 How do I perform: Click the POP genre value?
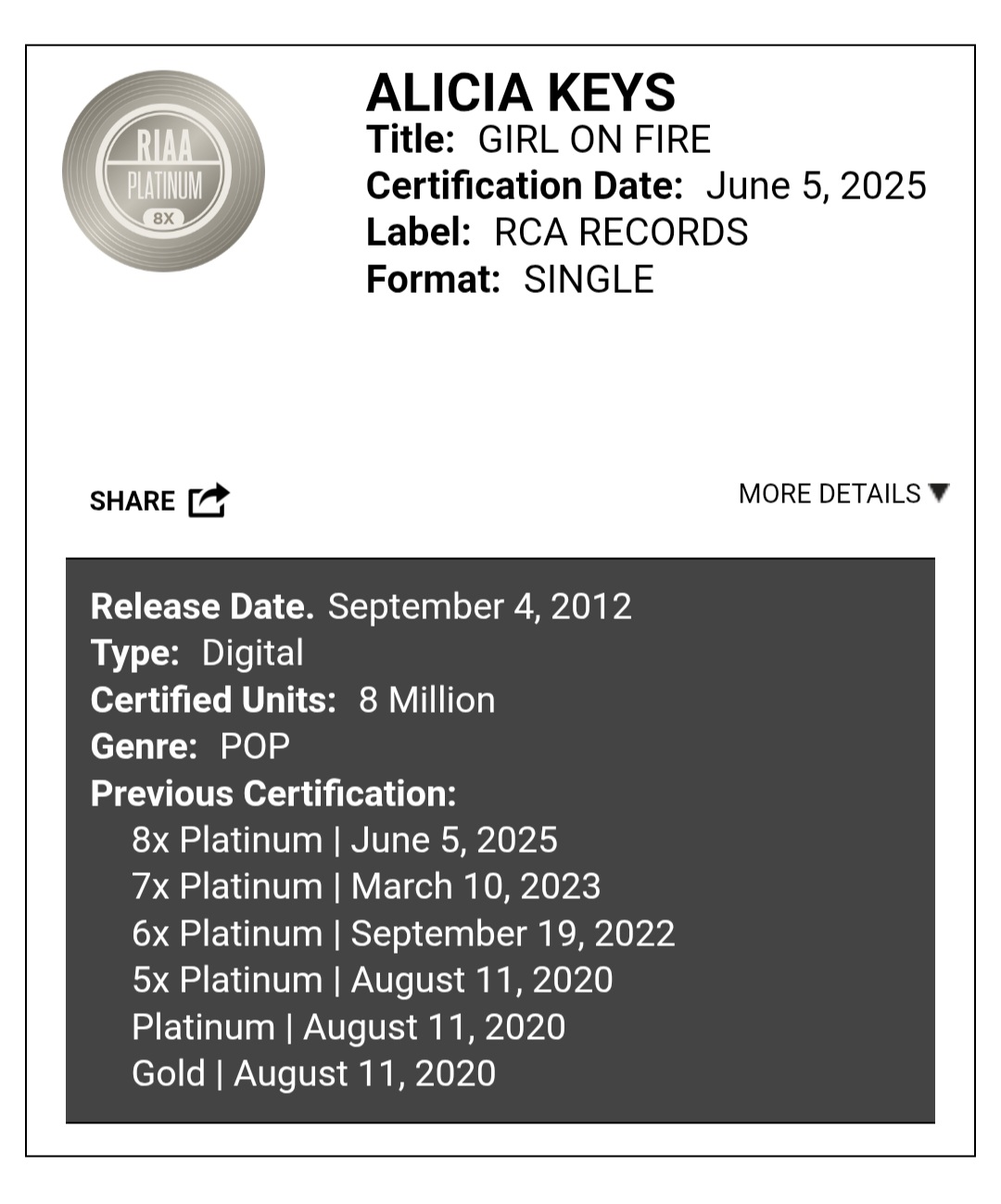click(255, 746)
